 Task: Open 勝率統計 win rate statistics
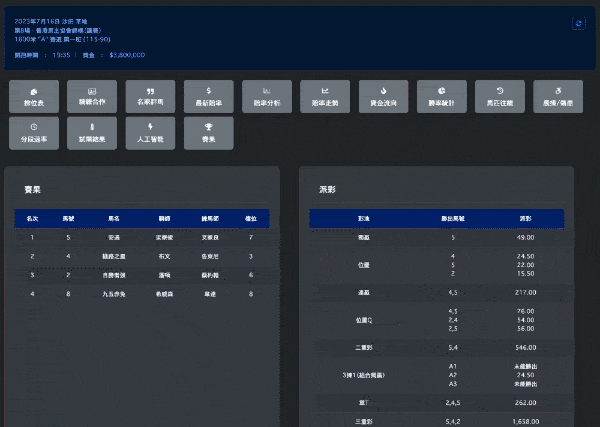coord(442,96)
